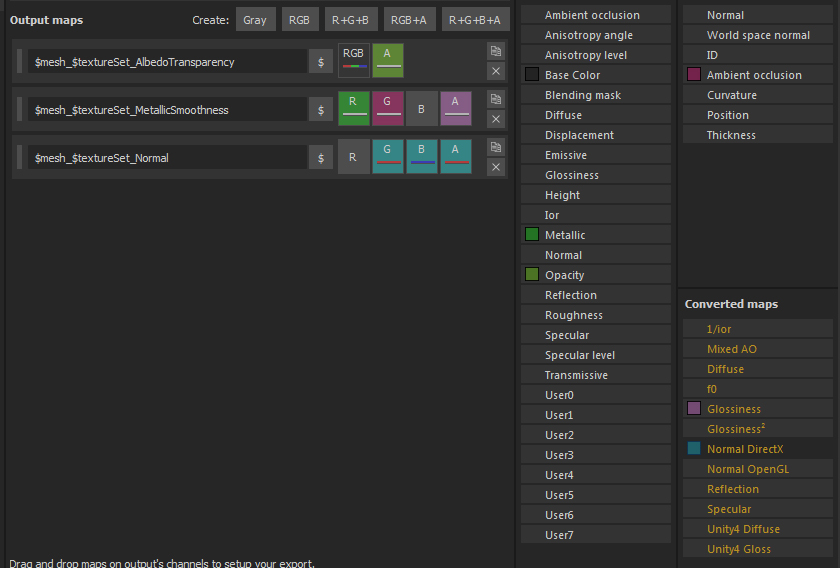This screenshot has width=840, height=568.
Task: Select ID mesh map
Action: coord(758,55)
